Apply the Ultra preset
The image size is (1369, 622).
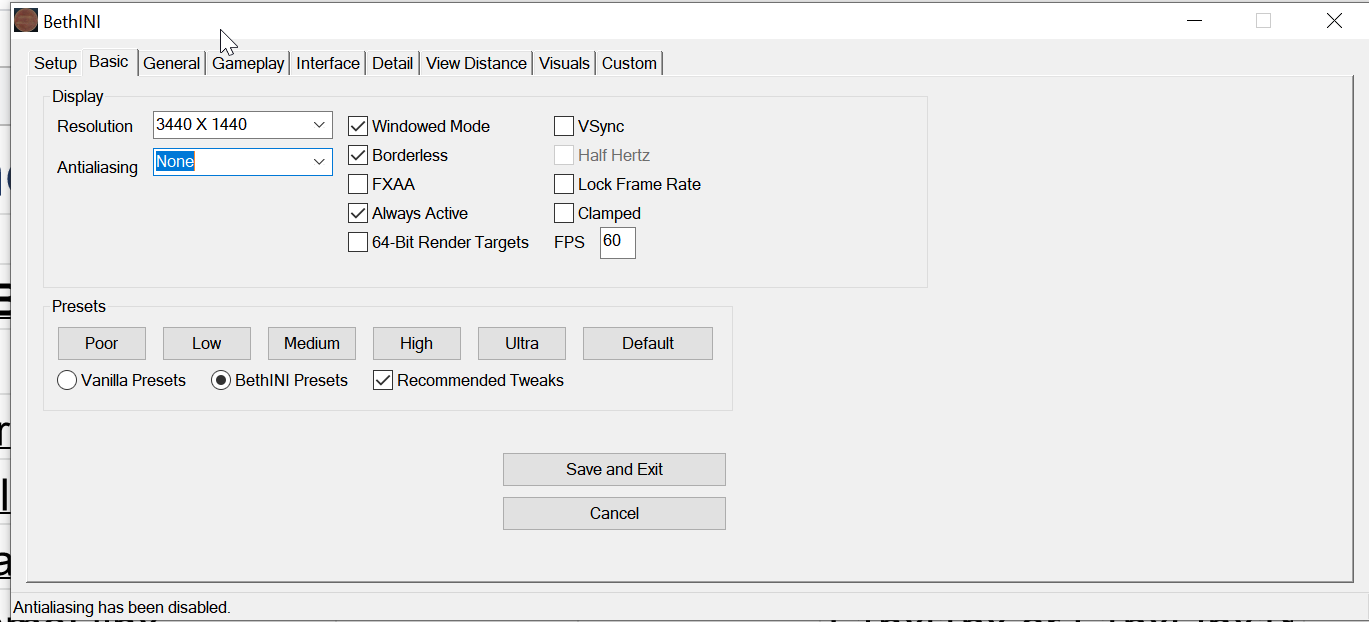522,343
